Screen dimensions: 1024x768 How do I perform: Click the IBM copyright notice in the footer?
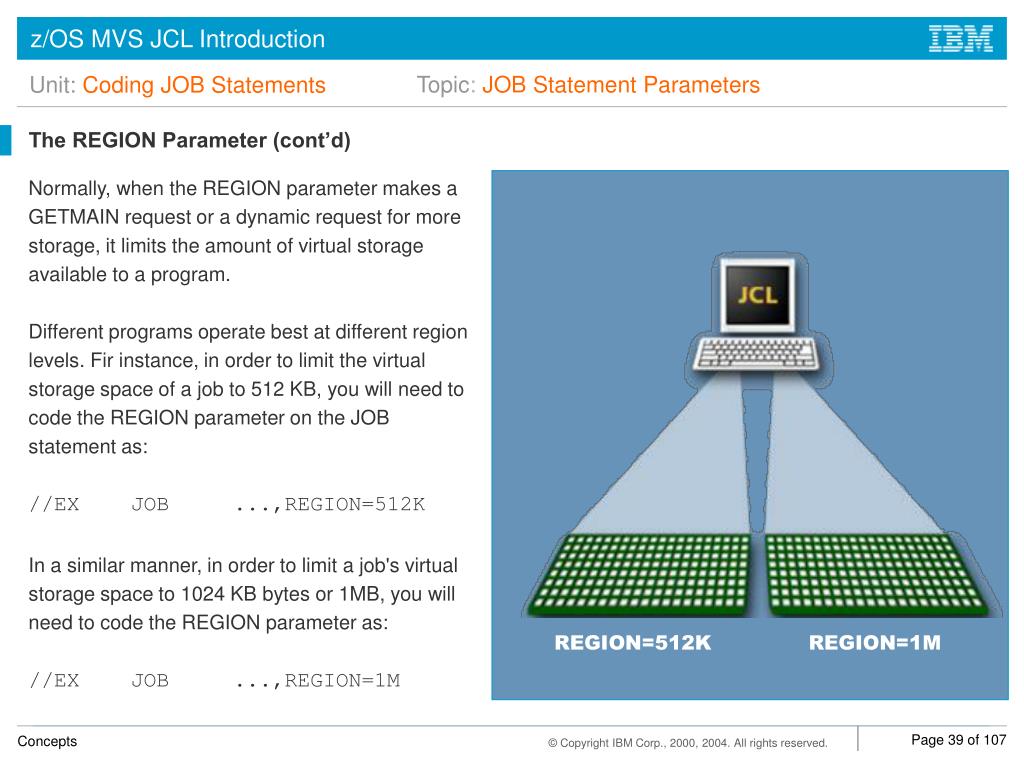pyautogui.click(x=688, y=743)
